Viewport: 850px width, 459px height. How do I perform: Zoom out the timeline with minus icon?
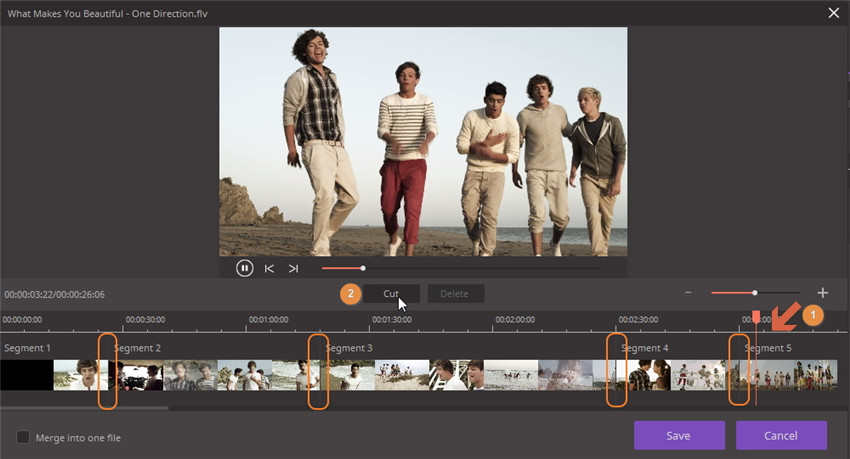(x=688, y=293)
